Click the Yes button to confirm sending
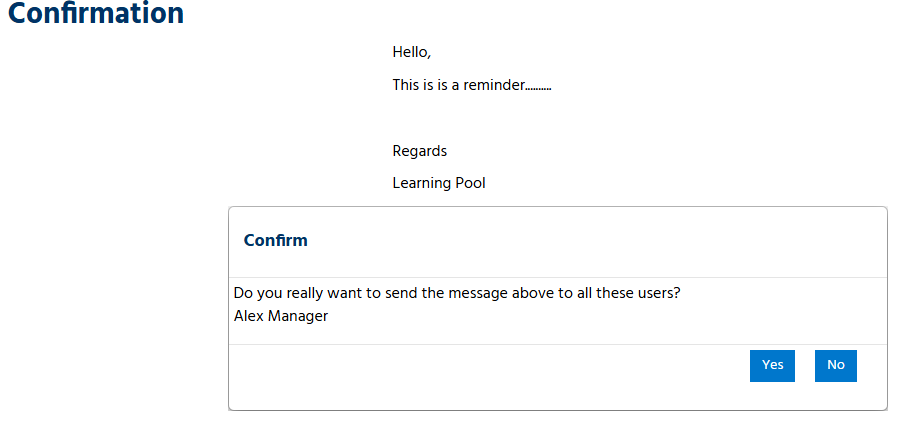Image resolution: width=912 pixels, height=424 pixels. click(772, 365)
